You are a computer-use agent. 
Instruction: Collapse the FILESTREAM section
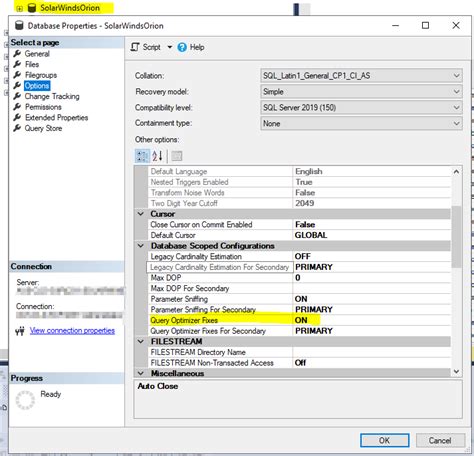[x=141, y=341]
